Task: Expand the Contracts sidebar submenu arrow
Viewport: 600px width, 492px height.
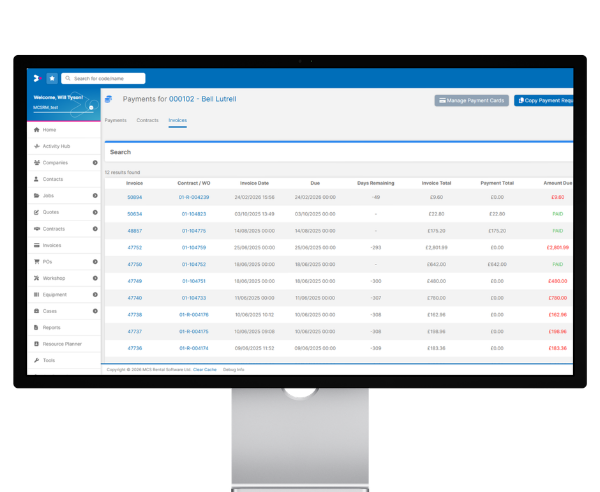Action: [94, 228]
